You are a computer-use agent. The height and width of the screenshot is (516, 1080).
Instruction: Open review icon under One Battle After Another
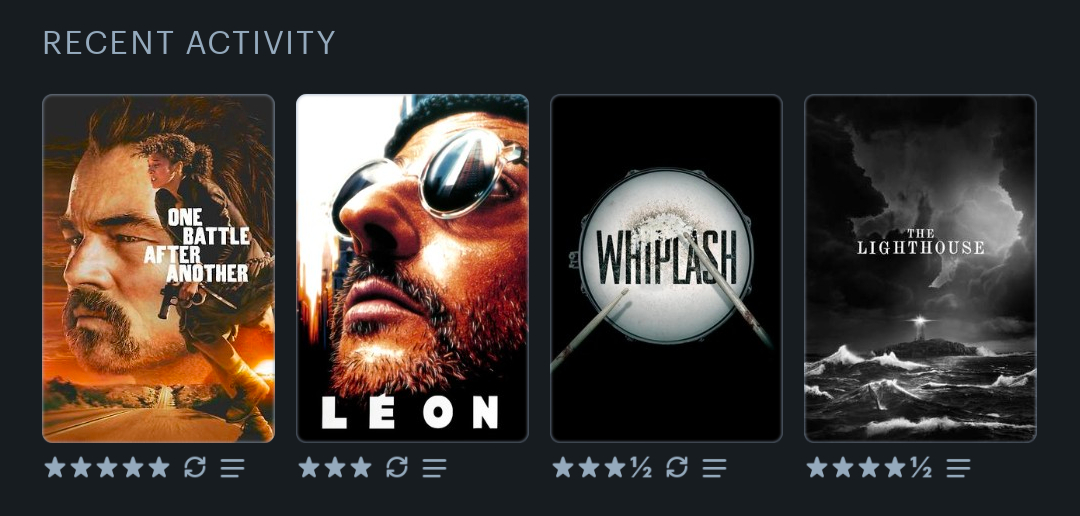pyautogui.click(x=233, y=468)
